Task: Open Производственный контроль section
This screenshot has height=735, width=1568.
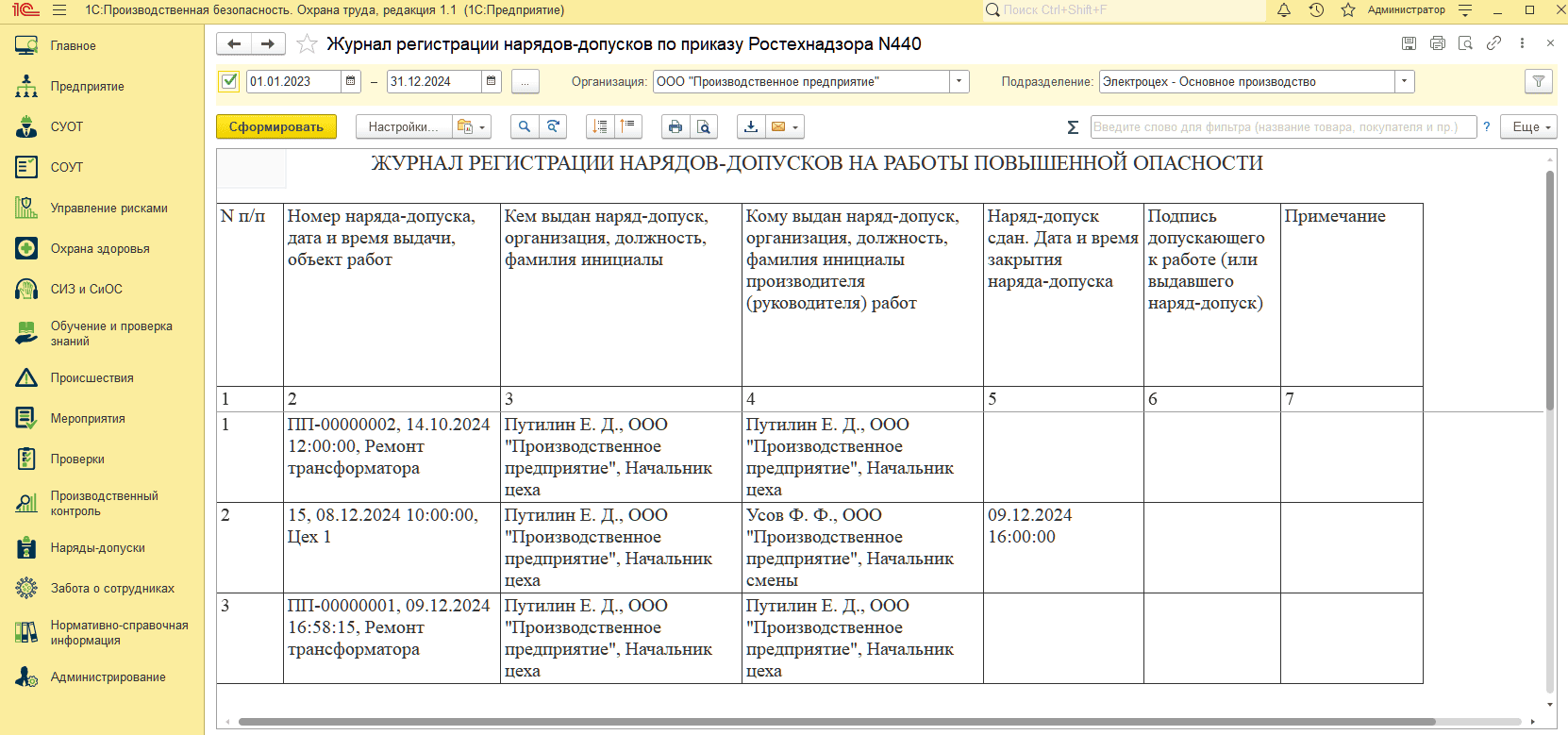Action: coord(102,503)
